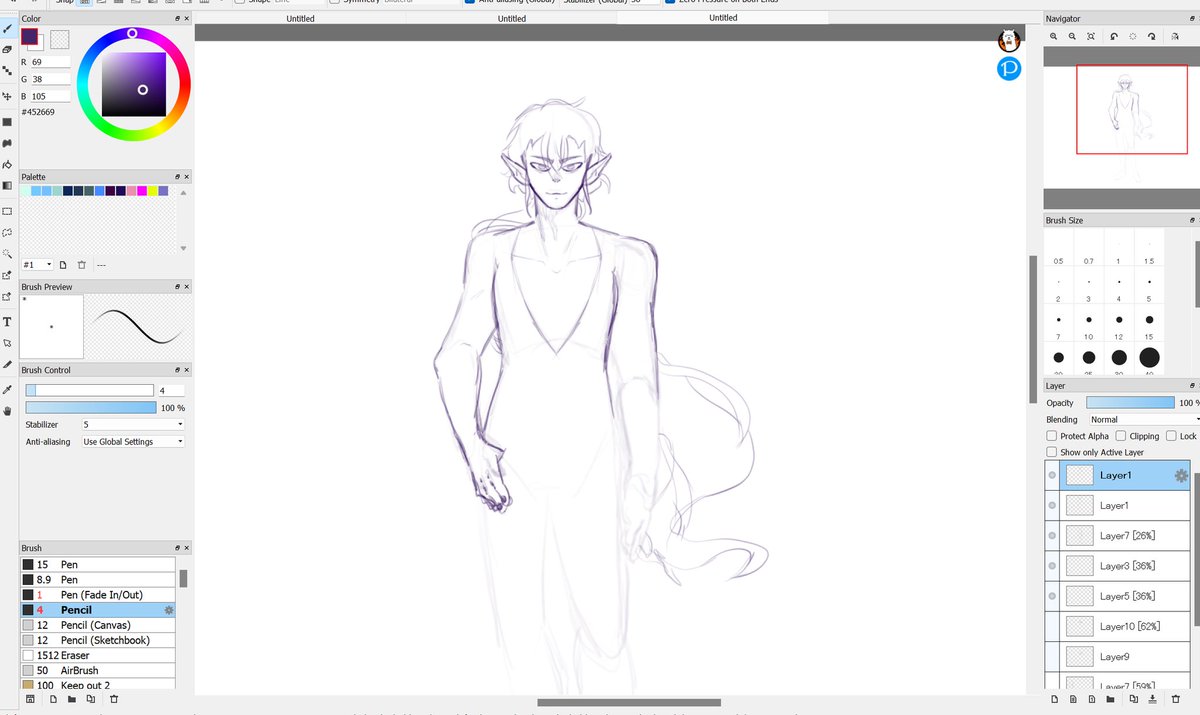Click Fit to window icon in Navigator
Image resolution: width=1200 pixels, height=715 pixels.
(1091, 36)
